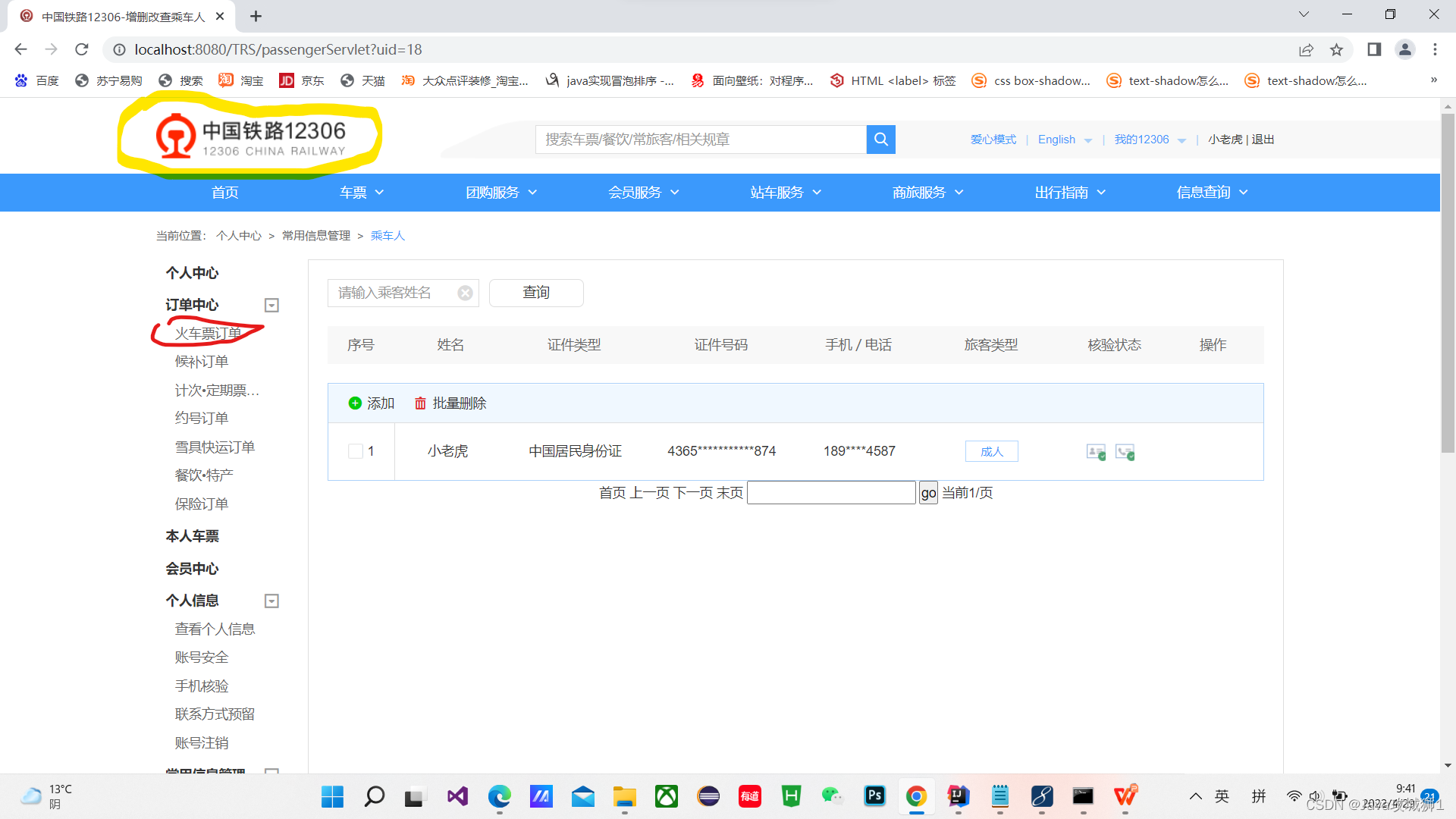Collapse the 订单中心 section
1456x819 pixels.
tap(271, 305)
